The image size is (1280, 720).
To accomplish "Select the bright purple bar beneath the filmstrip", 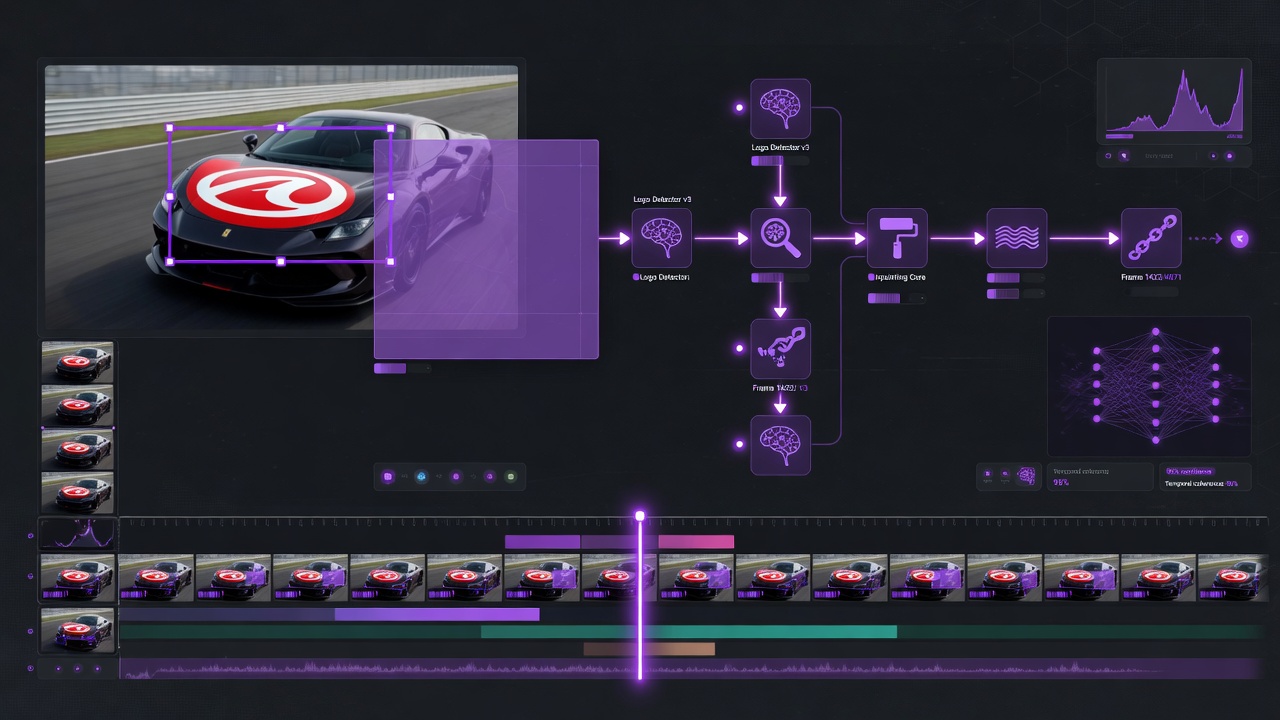I will point(437,614).
